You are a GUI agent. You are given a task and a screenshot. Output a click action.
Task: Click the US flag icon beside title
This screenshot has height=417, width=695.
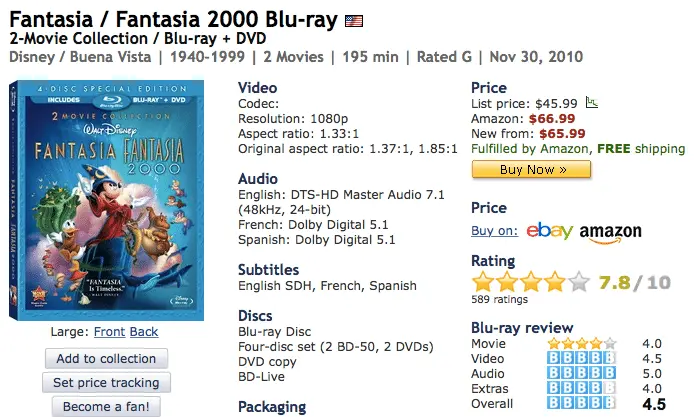click(x=354, y=20)
